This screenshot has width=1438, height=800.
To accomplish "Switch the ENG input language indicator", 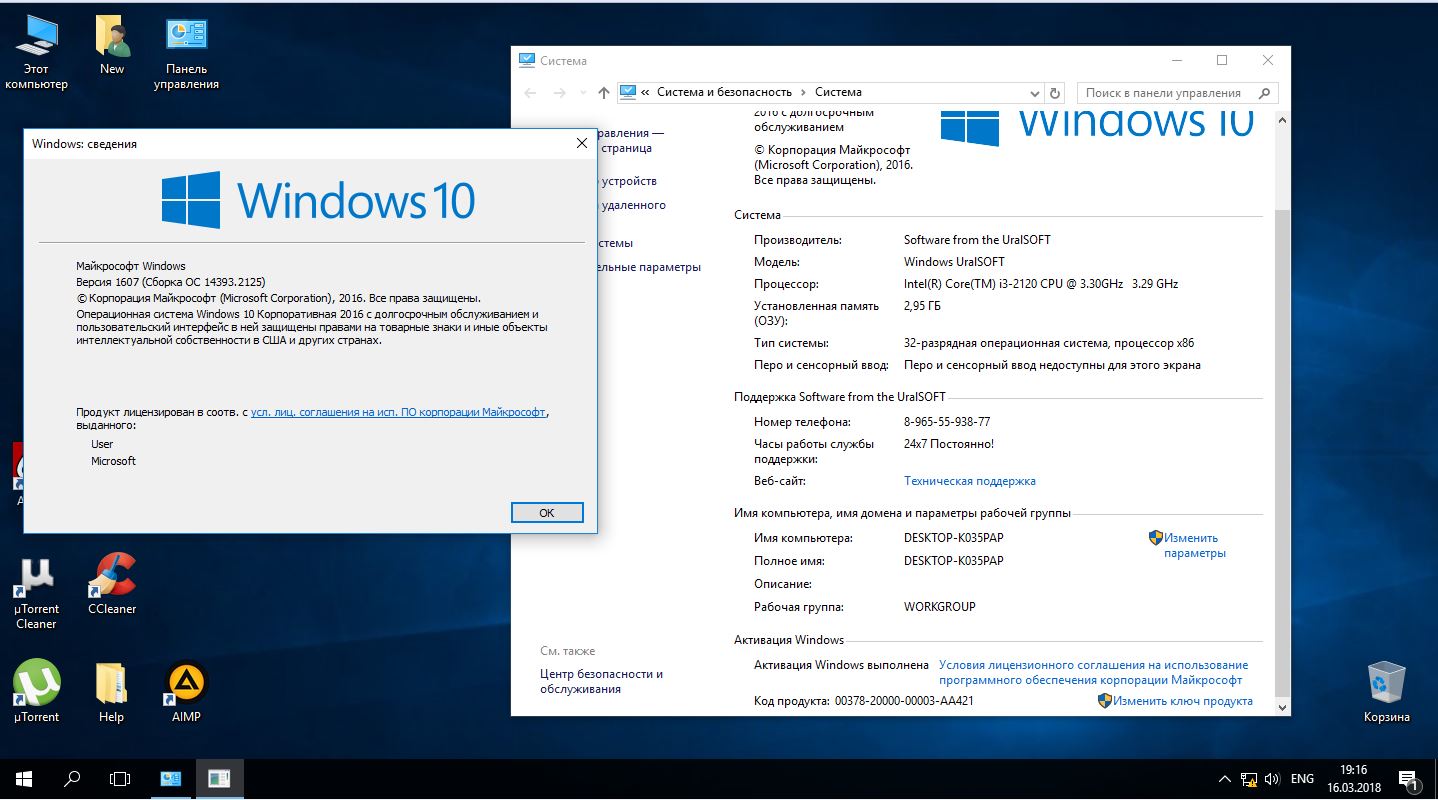I will 1302,779.
